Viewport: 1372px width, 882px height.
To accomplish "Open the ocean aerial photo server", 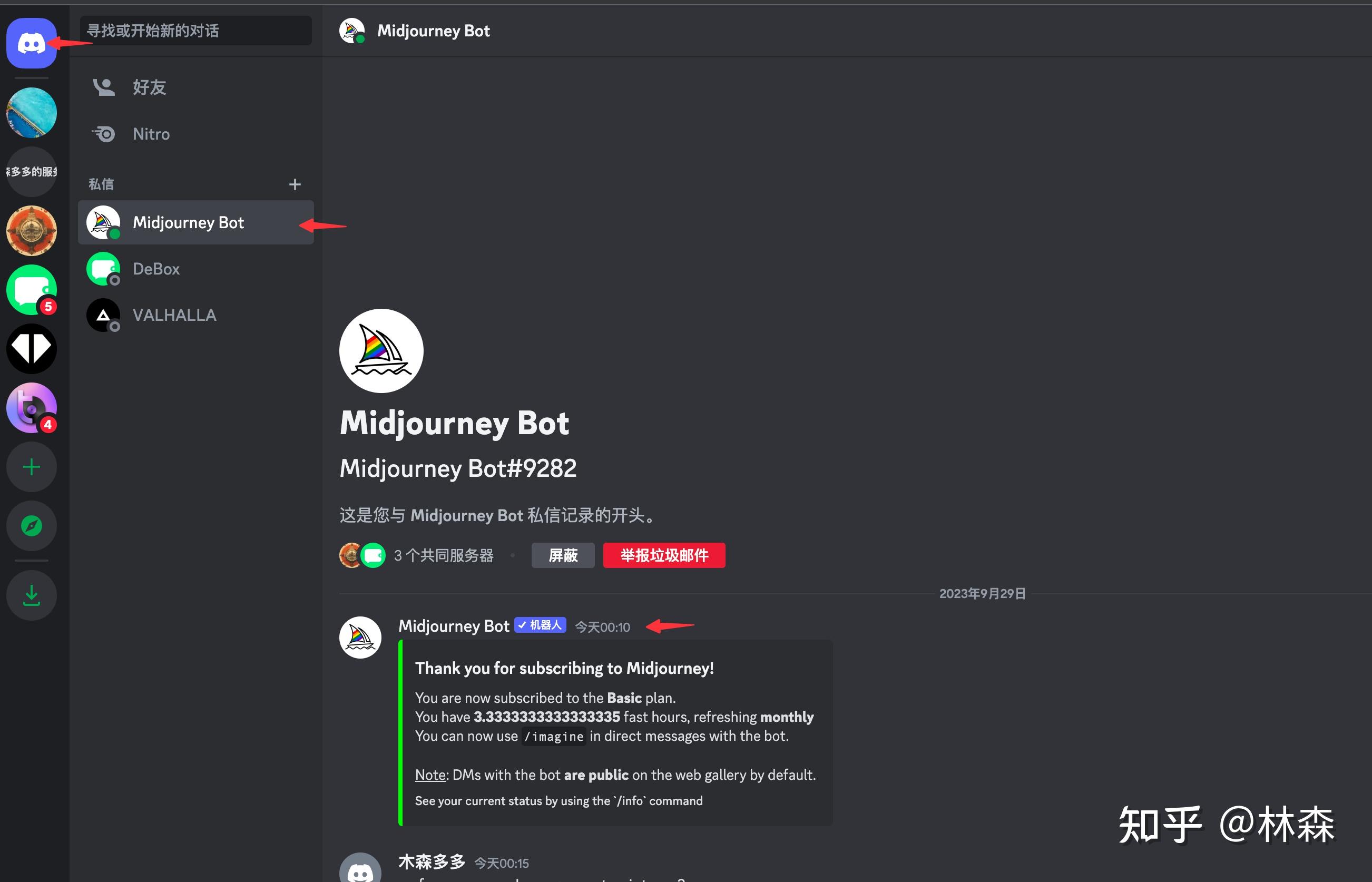I will (32, 113).
